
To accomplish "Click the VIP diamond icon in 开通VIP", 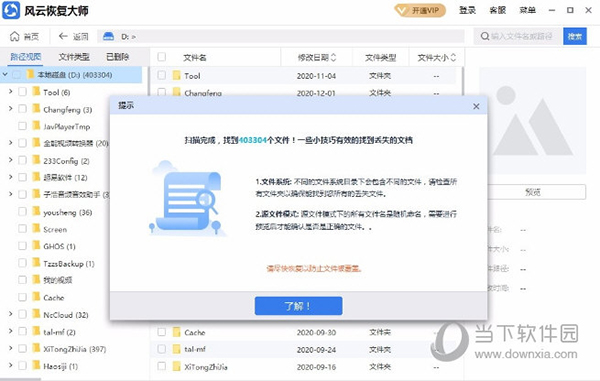I will pyautogui.click(x=402, y=11).
